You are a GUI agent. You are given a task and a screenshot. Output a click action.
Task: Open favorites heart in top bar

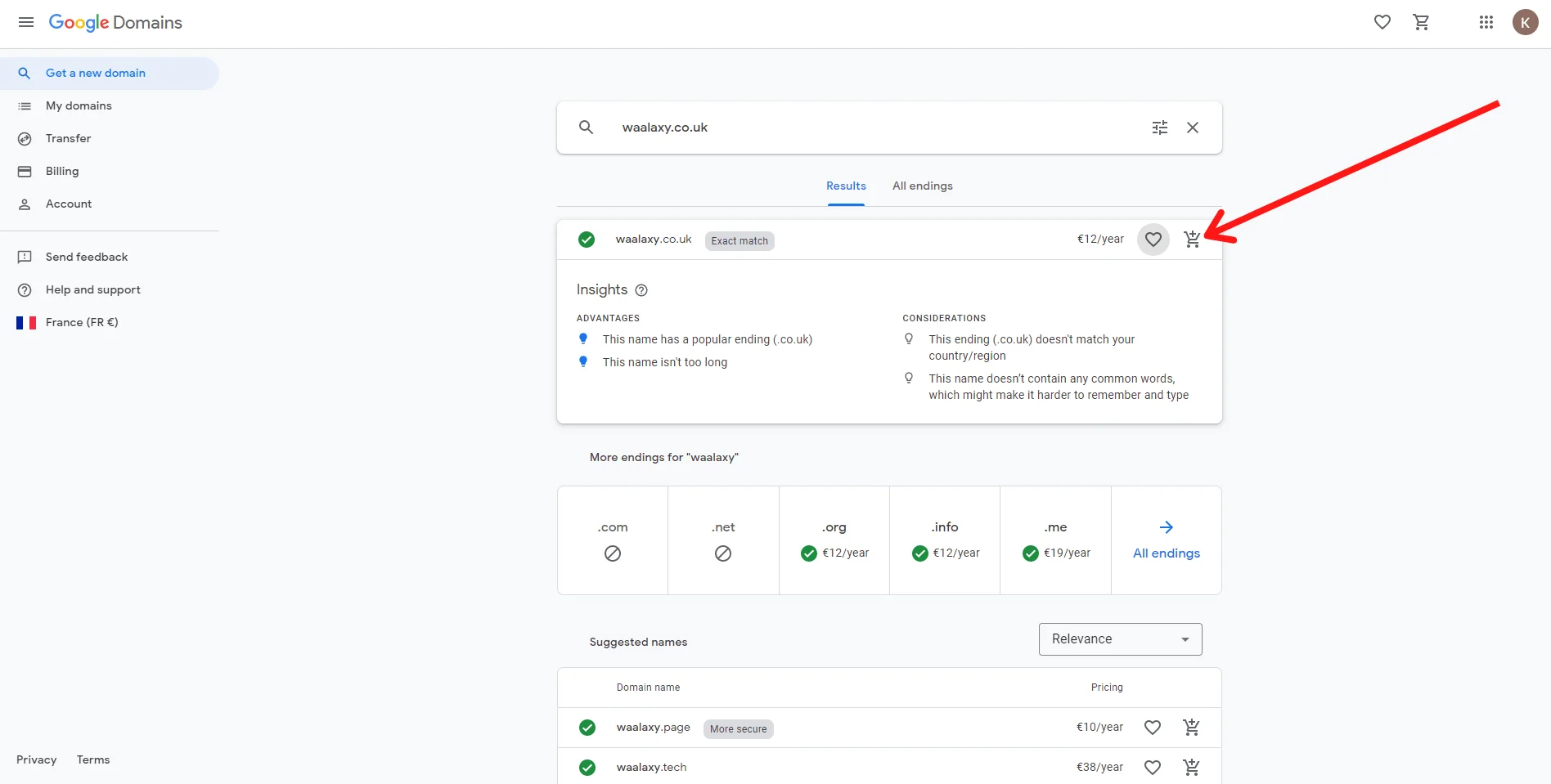(1382, 22)
